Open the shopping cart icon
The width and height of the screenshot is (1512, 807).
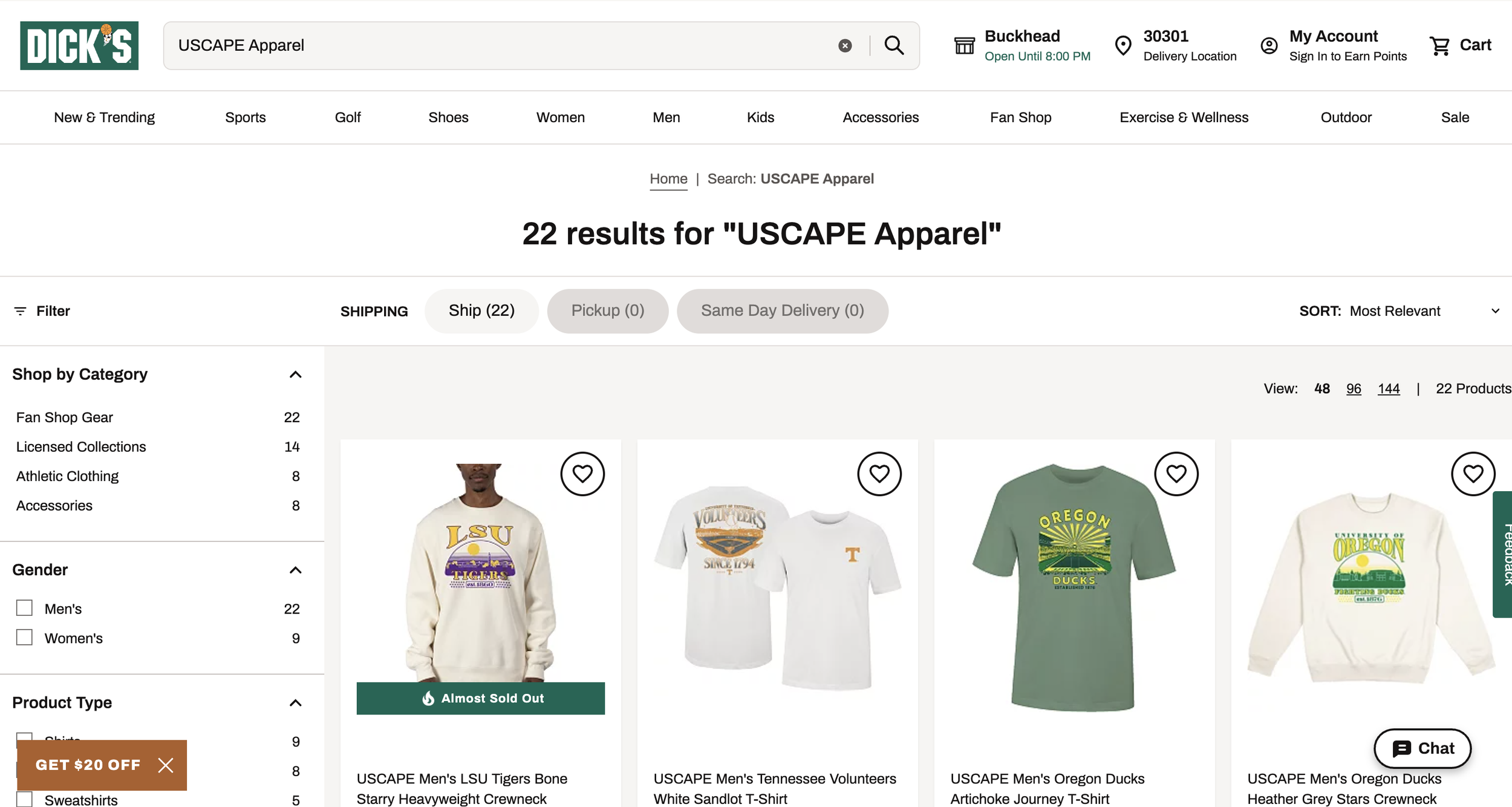pos(1439,45)
